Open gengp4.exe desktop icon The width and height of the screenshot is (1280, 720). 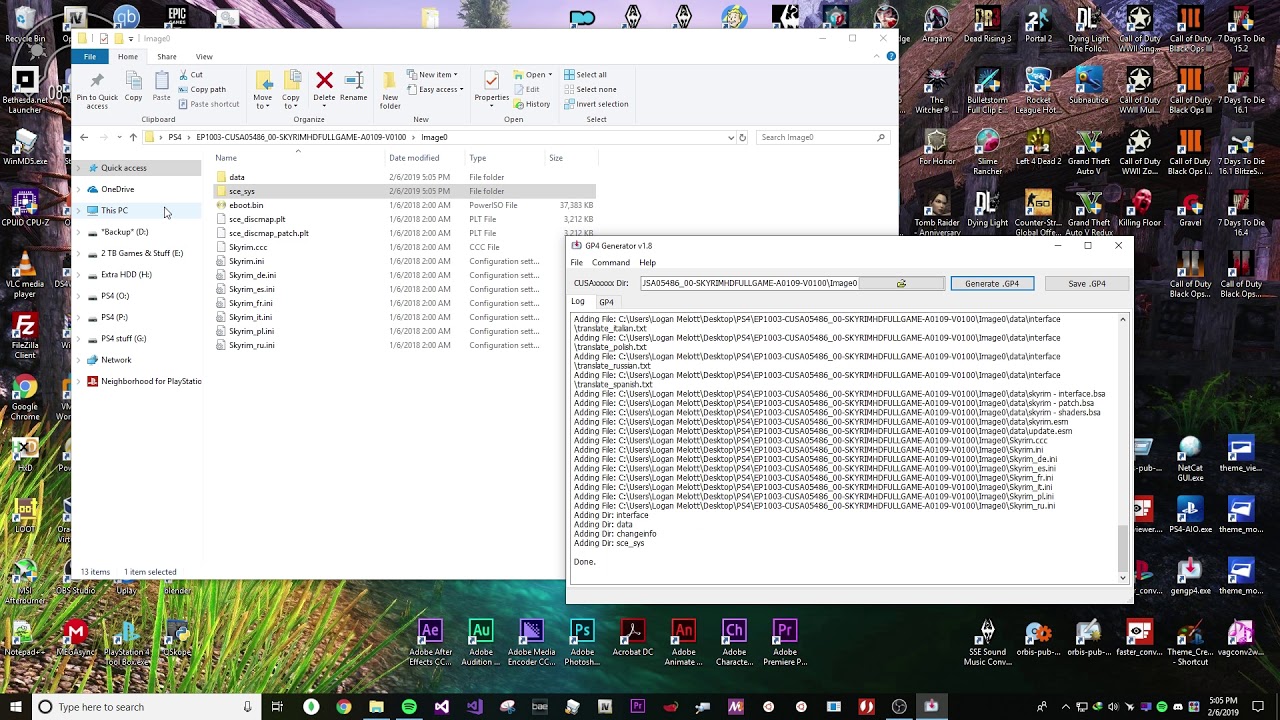[x=1189, y=575]
